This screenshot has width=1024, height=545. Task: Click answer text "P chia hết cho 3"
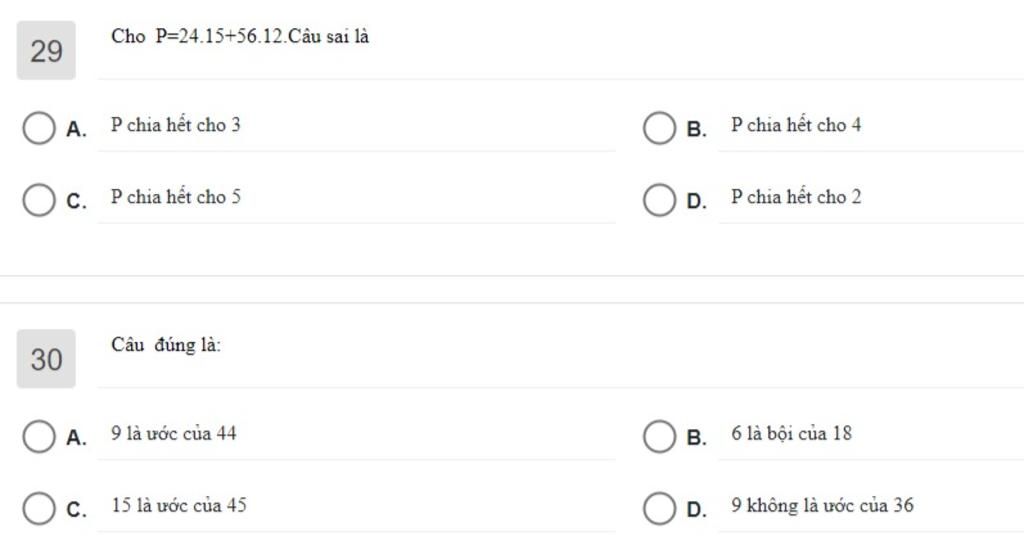[x=175, y=126]
